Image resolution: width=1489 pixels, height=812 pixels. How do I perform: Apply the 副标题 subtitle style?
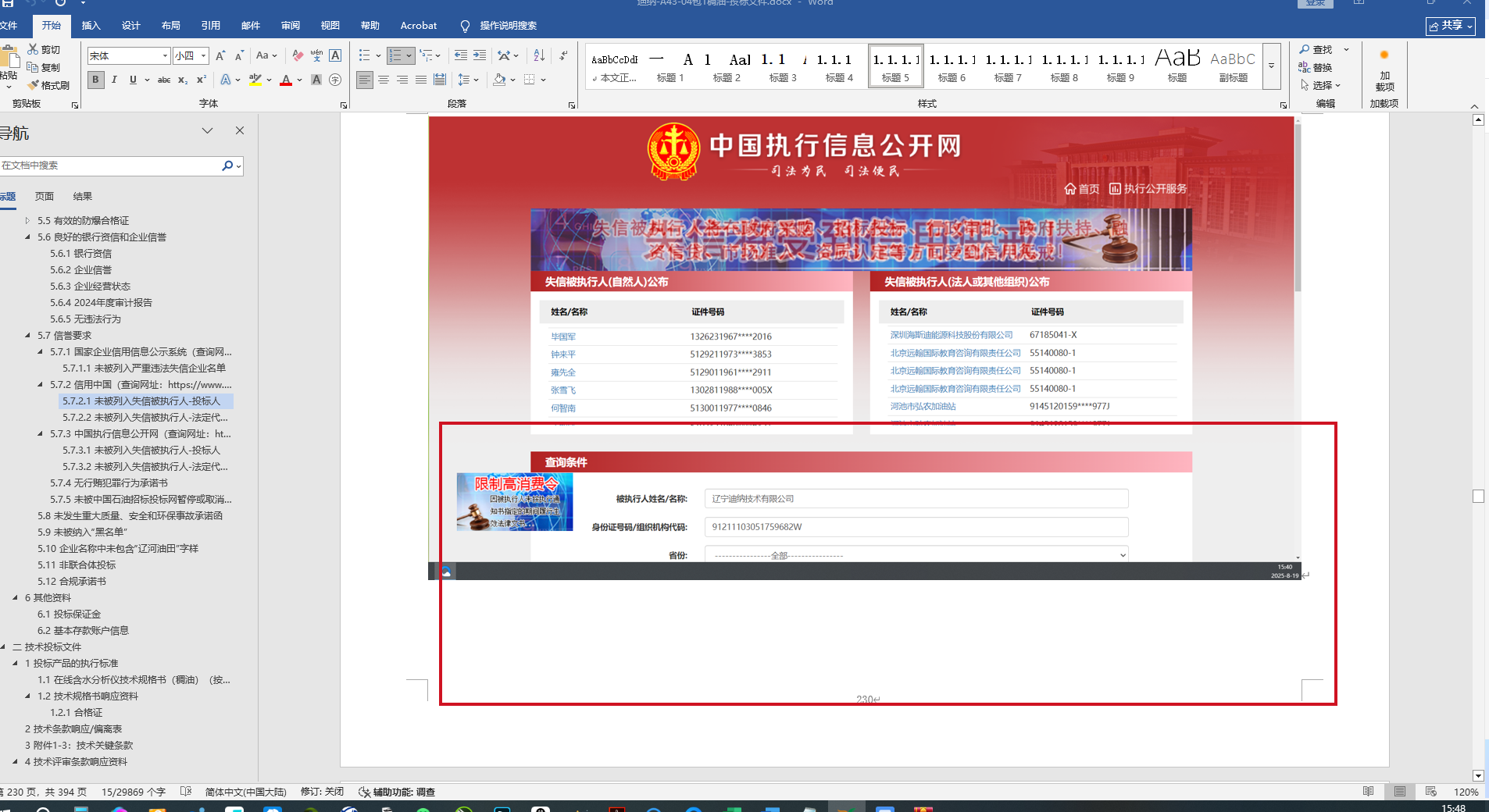pos(1233,66)
